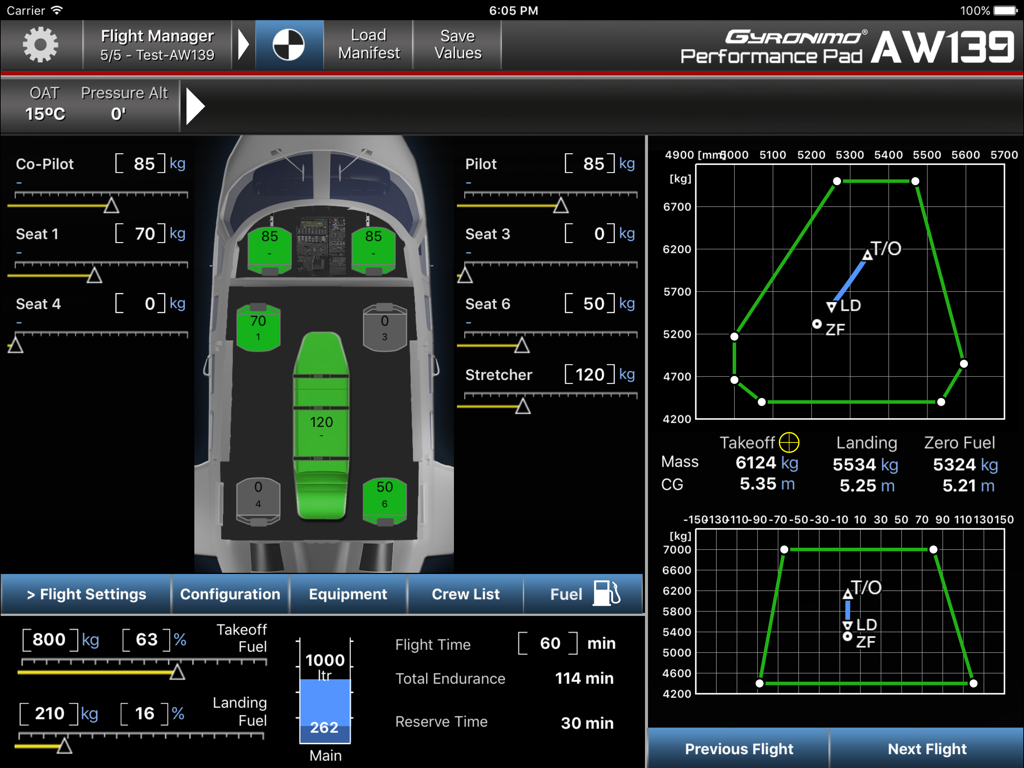Screen dimensions: 1024x768
Task: Click the Load Manifest button
Action: 367,44
